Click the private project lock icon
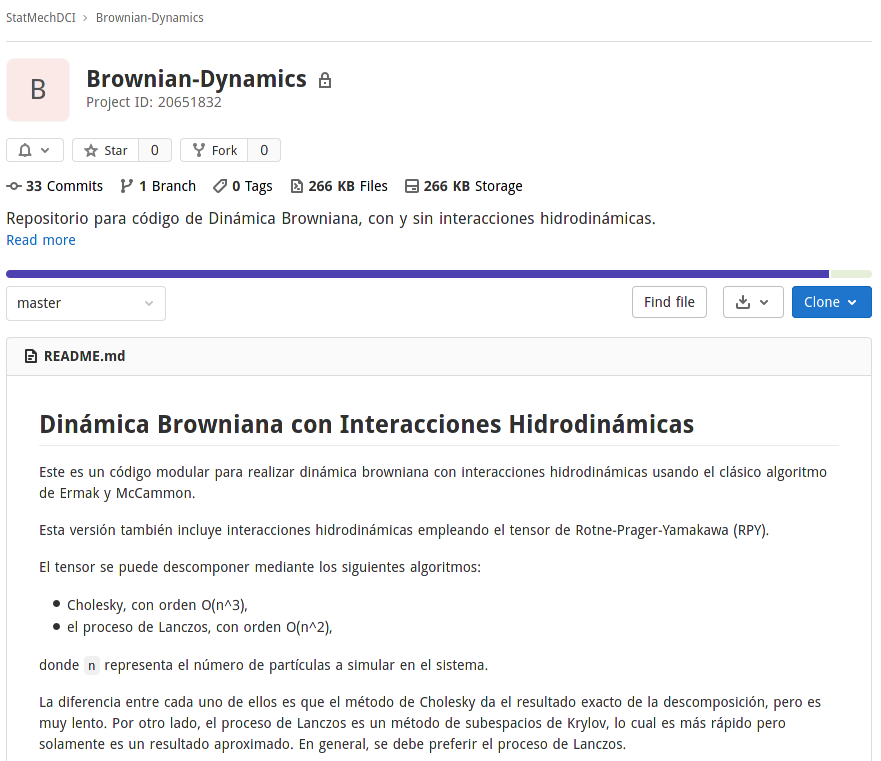 [x=325, y=80]
